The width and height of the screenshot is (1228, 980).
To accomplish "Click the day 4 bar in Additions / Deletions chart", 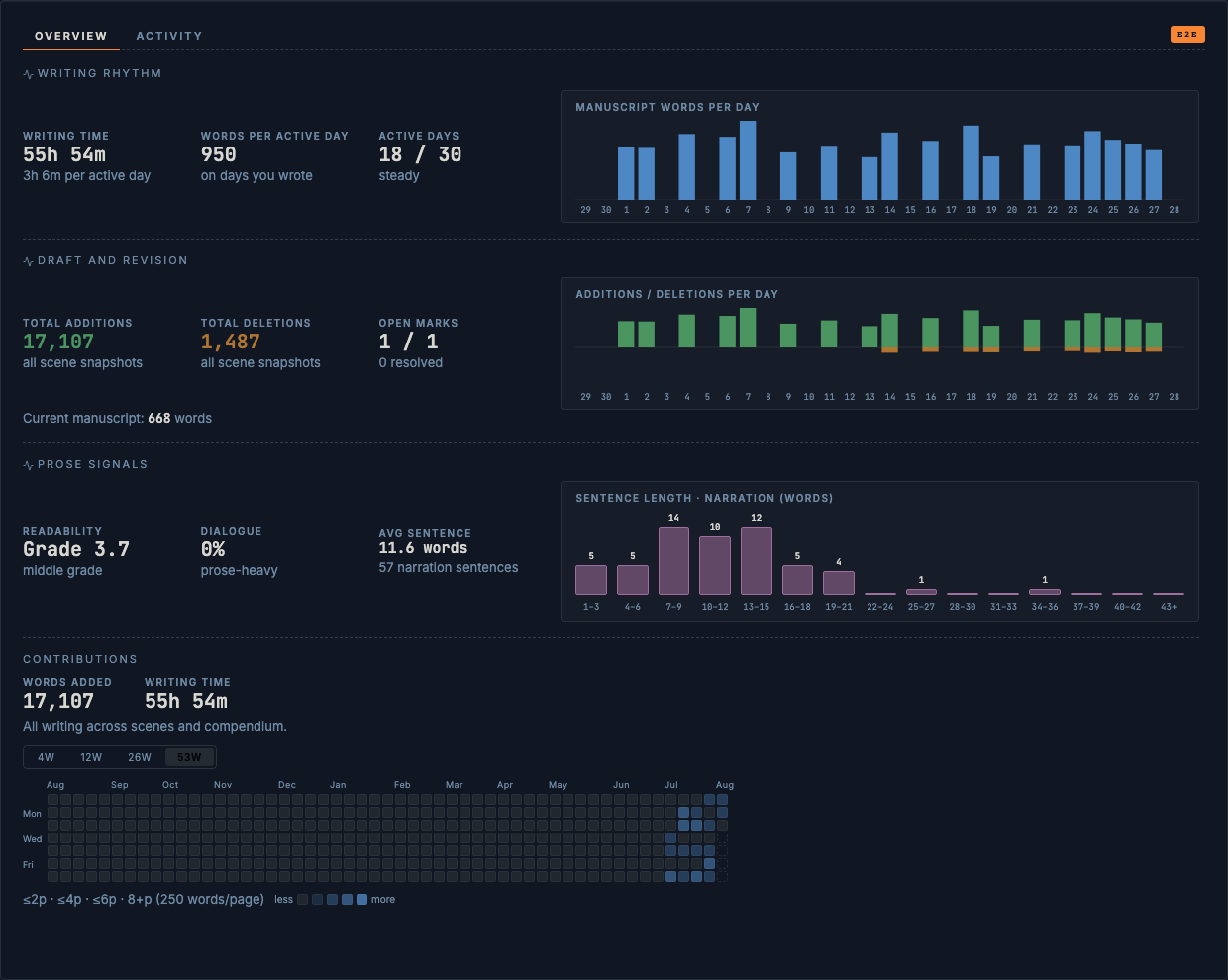I will [687, 331].
